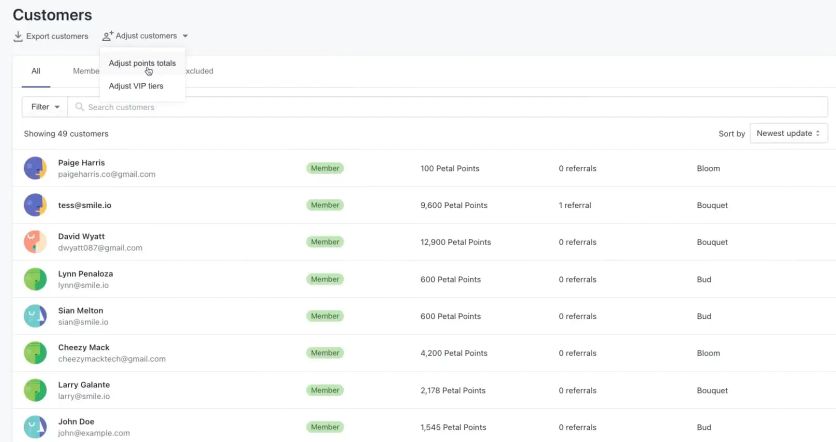The image size is (836, 442).
Task: Click the Member badge for tess@smile.io
Action: (325, 205)
